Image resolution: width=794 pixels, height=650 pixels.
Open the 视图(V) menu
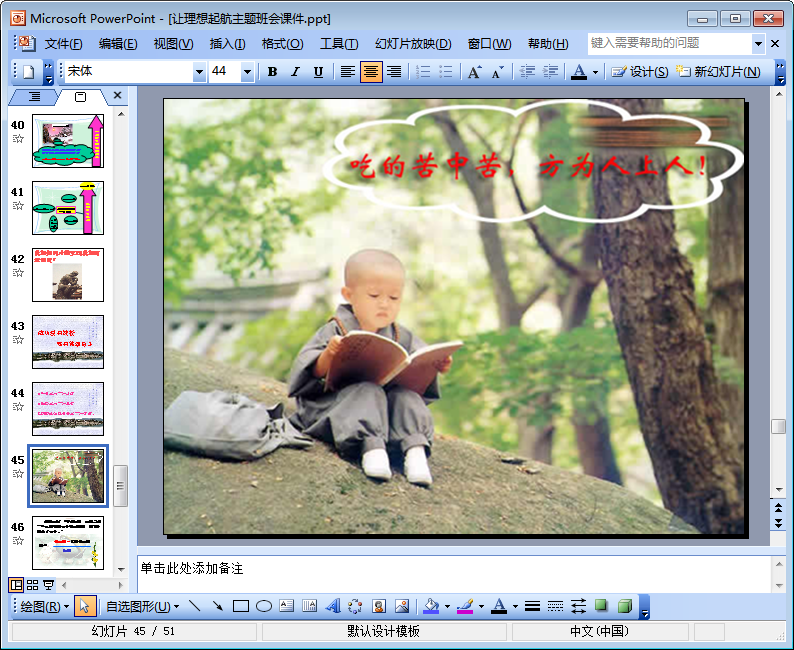pos(173,44)
